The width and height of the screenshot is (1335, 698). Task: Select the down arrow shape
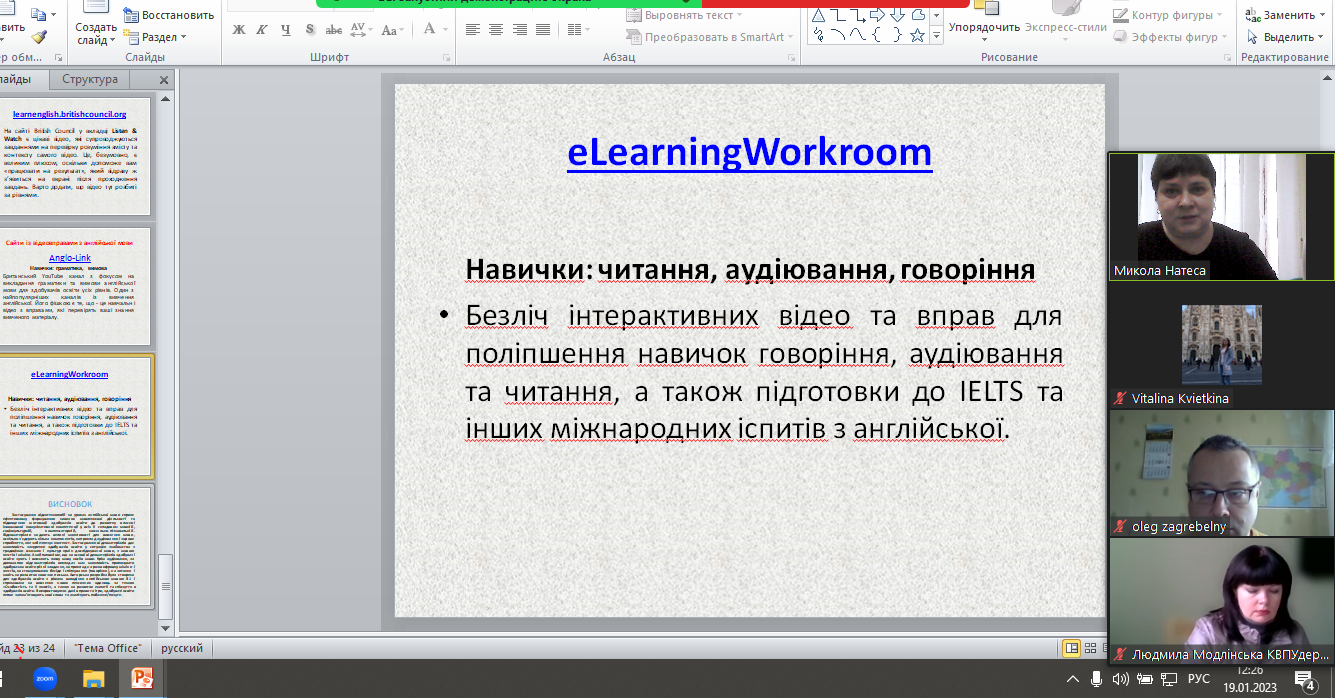coord(897,14)
